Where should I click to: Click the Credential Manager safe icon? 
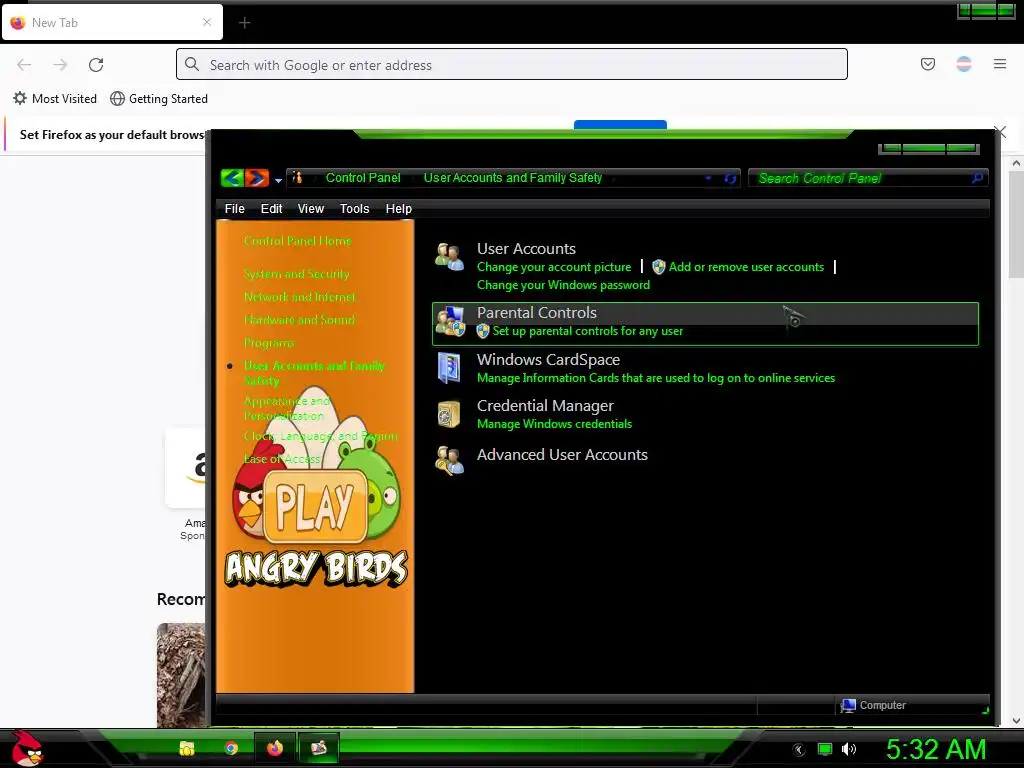pos(449,414)
